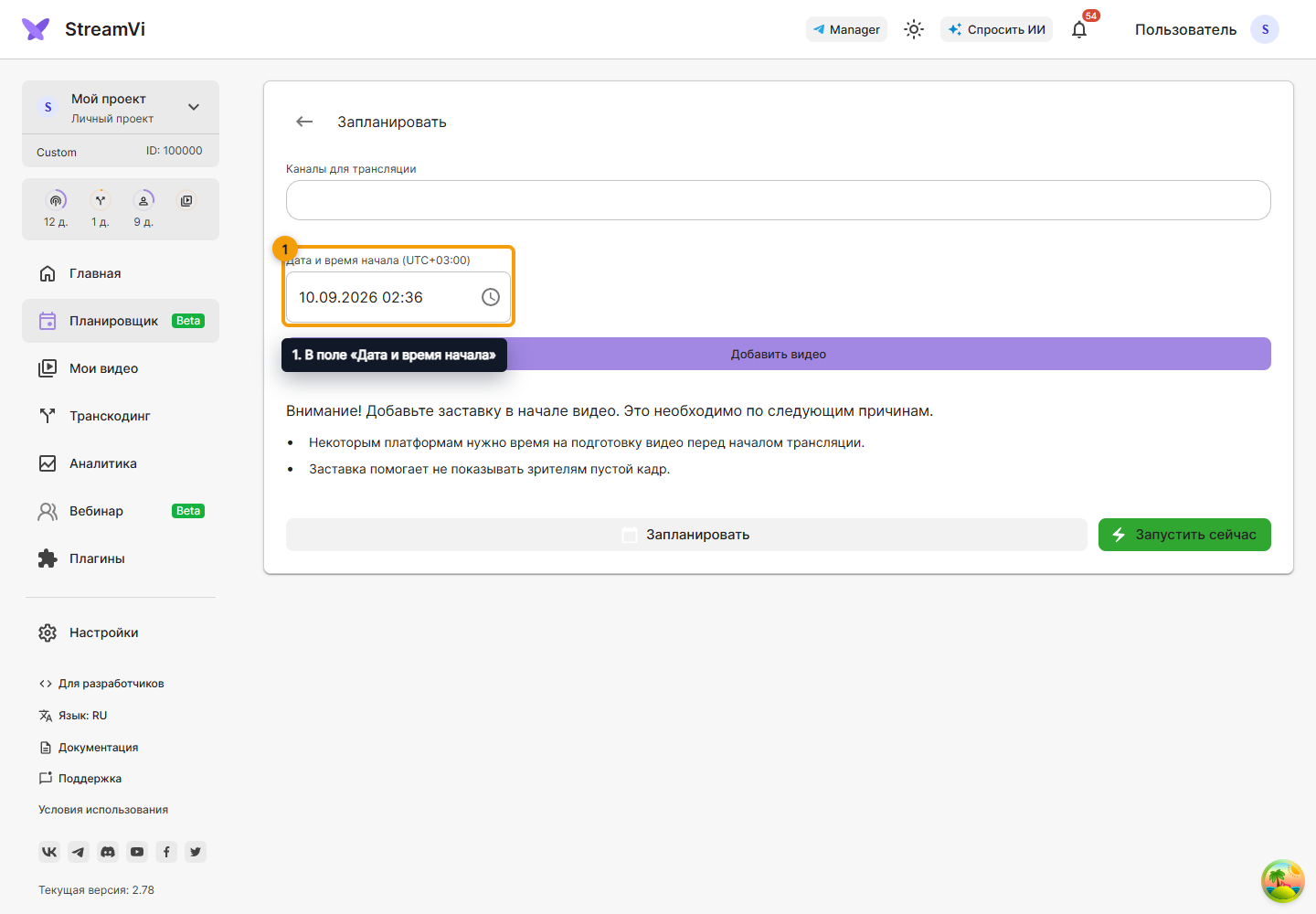Open the Telegram social icon in the sidebar footer

click(x=79, y=852)
